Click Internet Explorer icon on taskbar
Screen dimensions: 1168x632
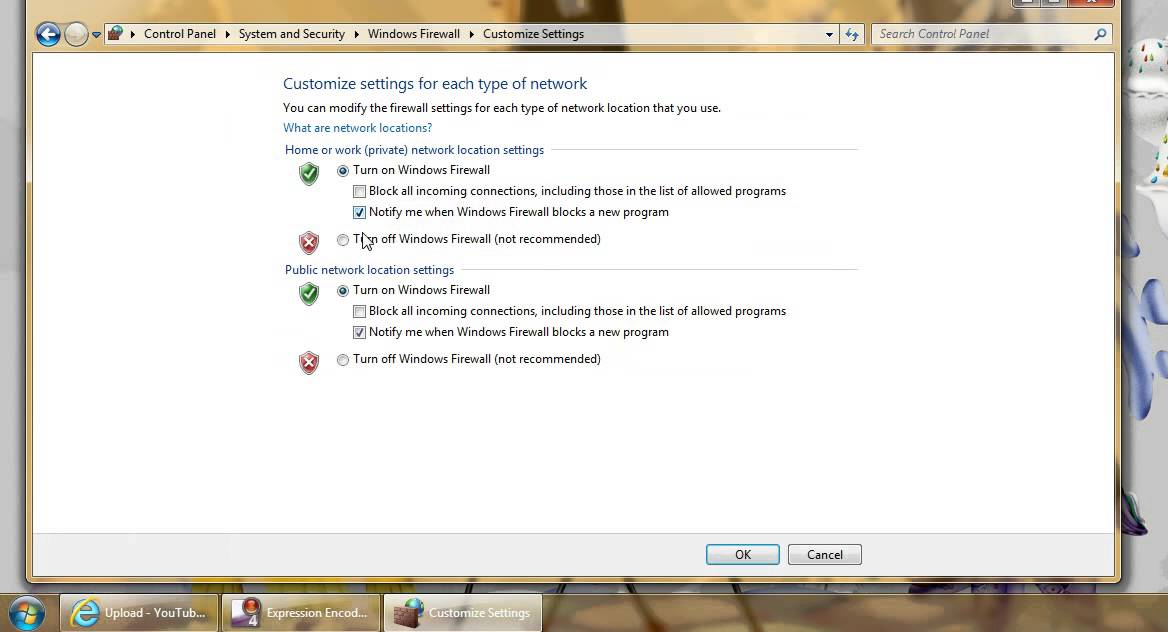coord(84,613)
